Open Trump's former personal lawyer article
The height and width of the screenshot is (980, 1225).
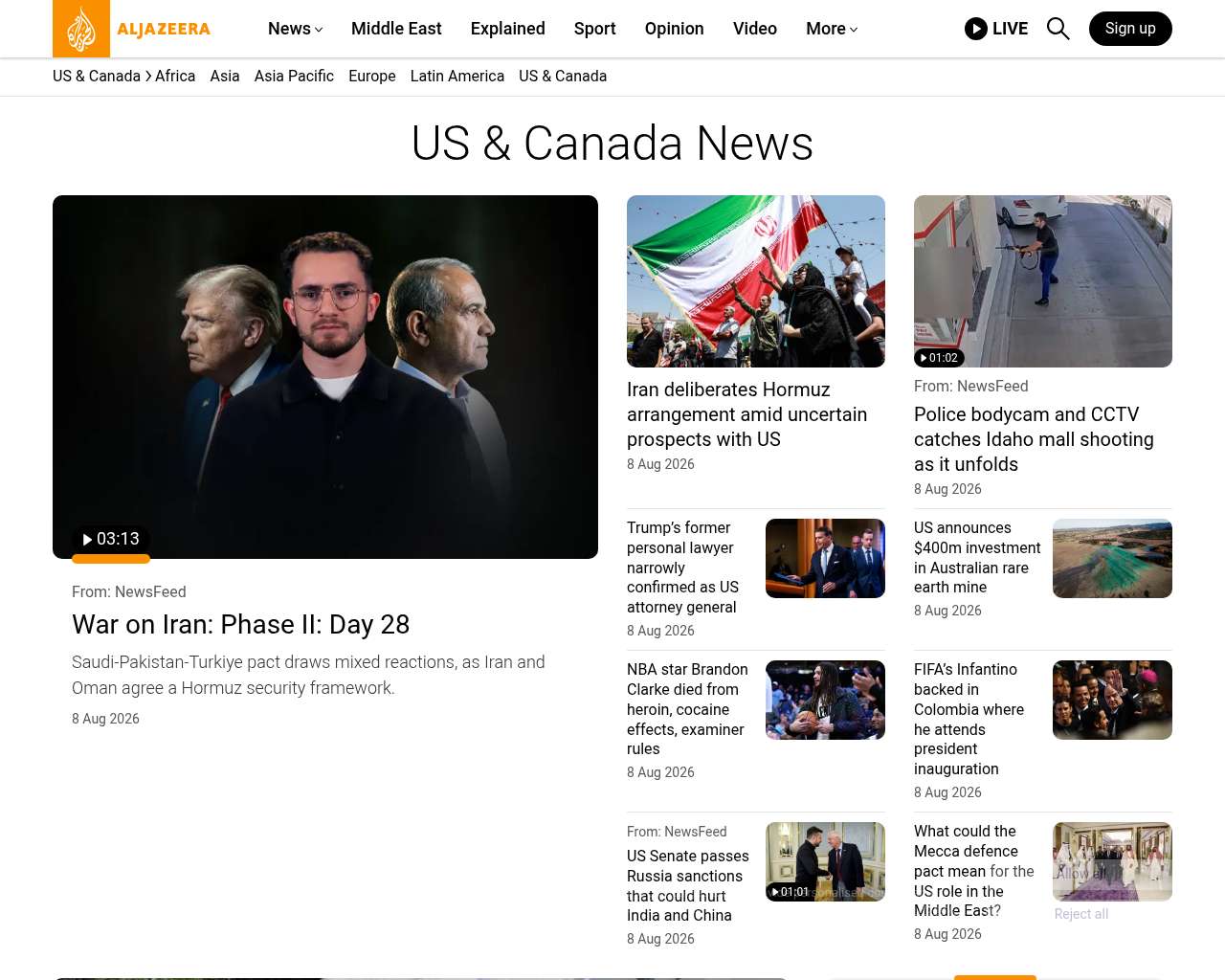(682, 568)
